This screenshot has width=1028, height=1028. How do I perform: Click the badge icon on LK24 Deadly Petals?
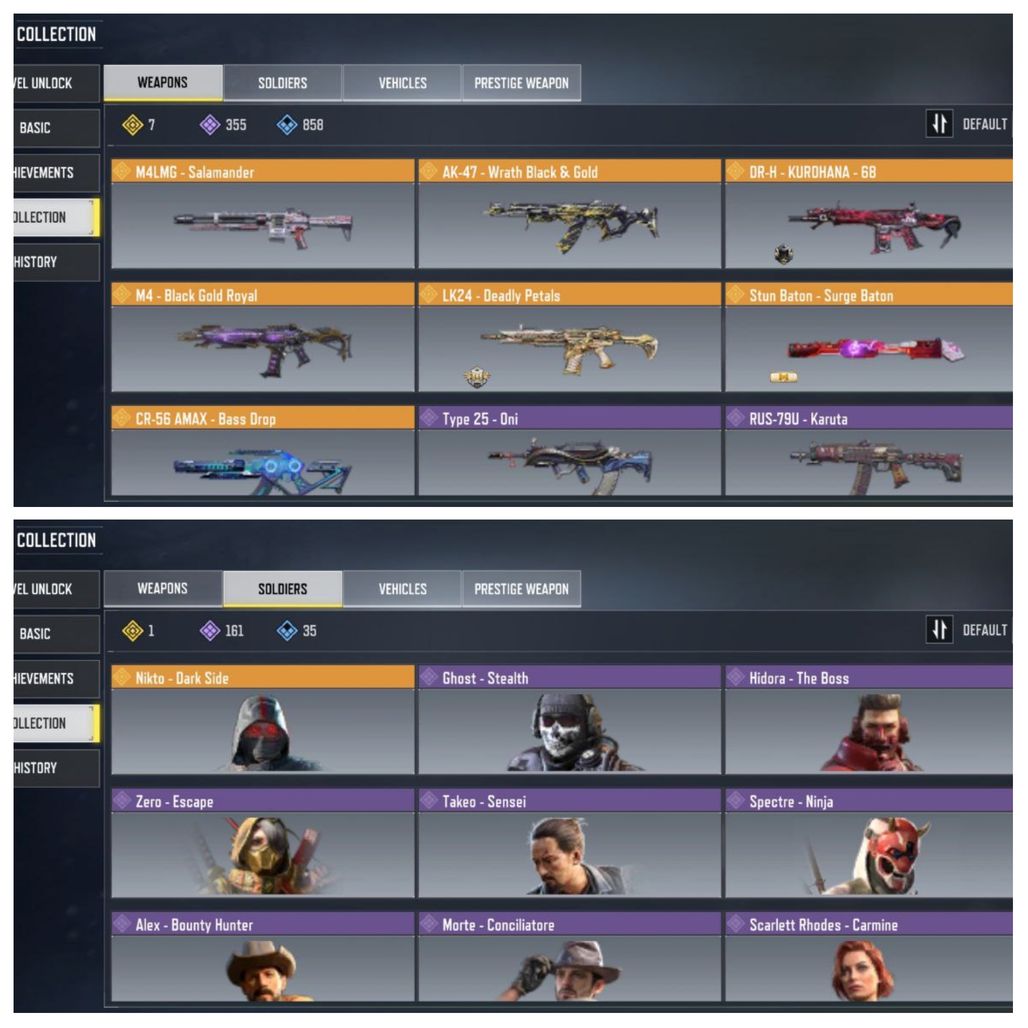(x=477, y=376)
